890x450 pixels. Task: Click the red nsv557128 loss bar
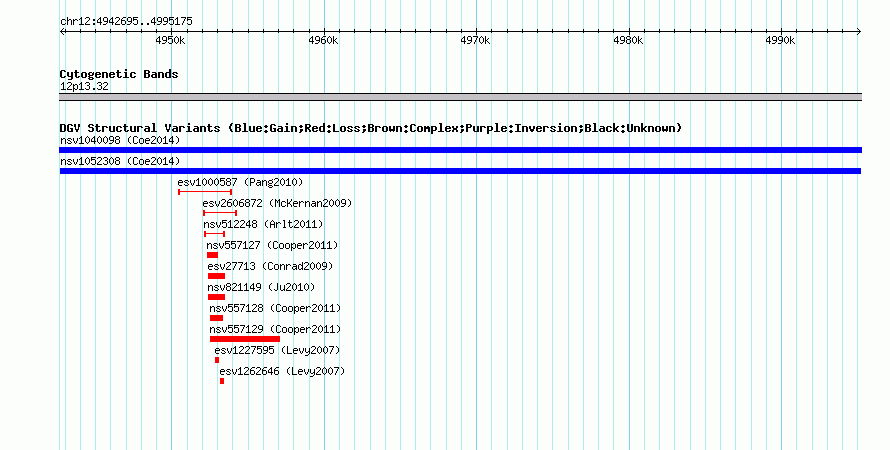pyautogui.click(x=216, y=318)
